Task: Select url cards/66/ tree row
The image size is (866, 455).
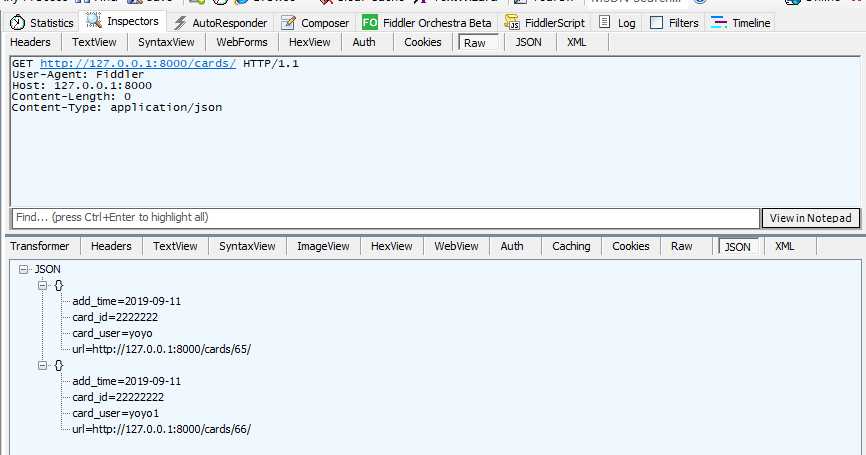Action: coord(161,430)
